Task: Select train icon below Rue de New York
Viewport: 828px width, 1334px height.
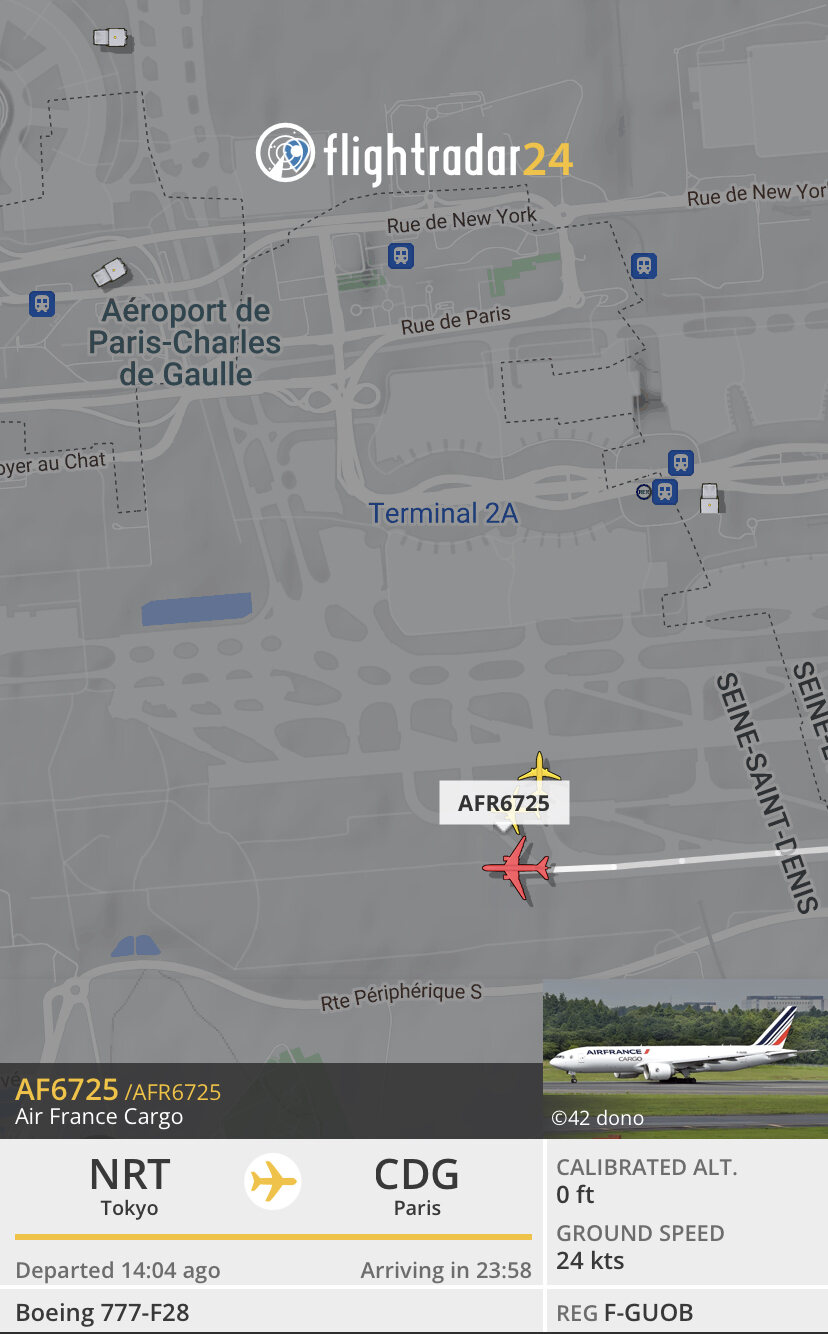Action: pos(401,256)
